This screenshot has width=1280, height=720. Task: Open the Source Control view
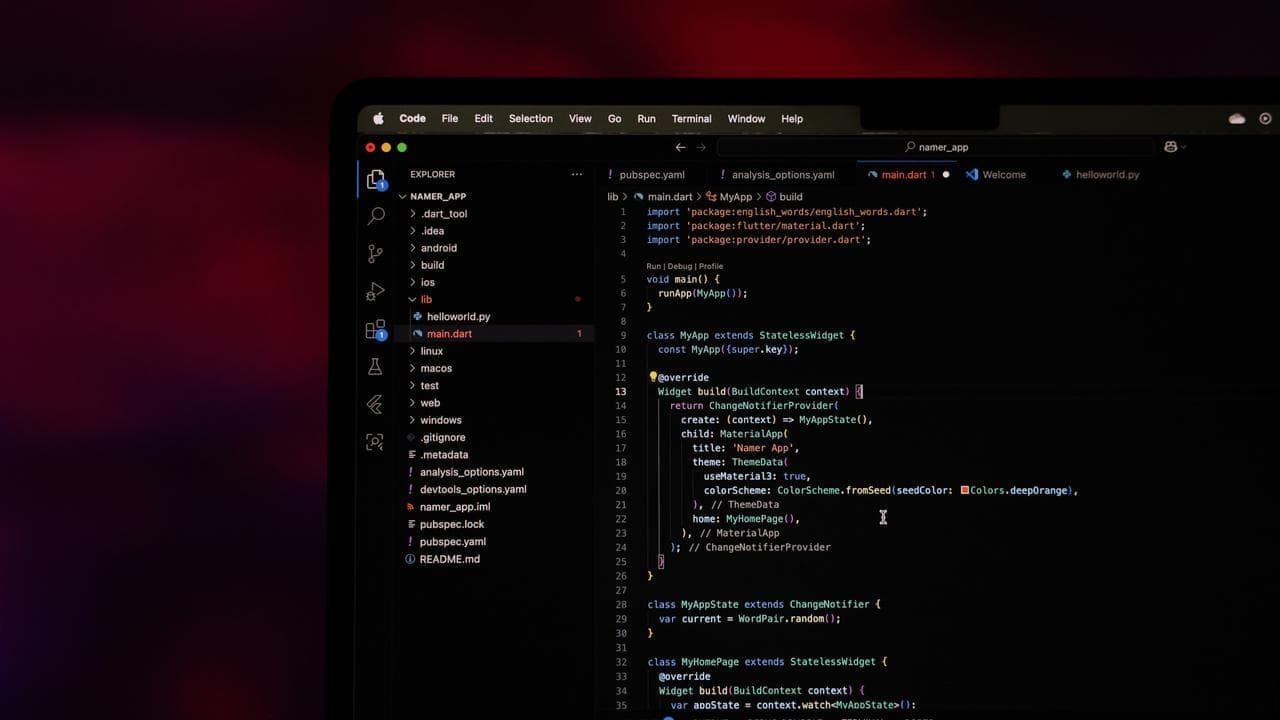point(376,254)
